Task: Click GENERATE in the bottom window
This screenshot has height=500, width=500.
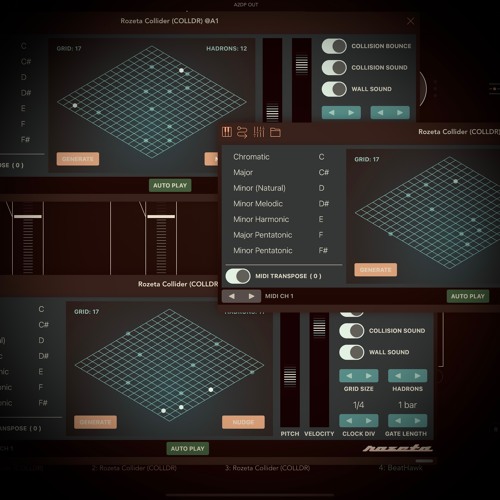Action: tap(95, 422)
